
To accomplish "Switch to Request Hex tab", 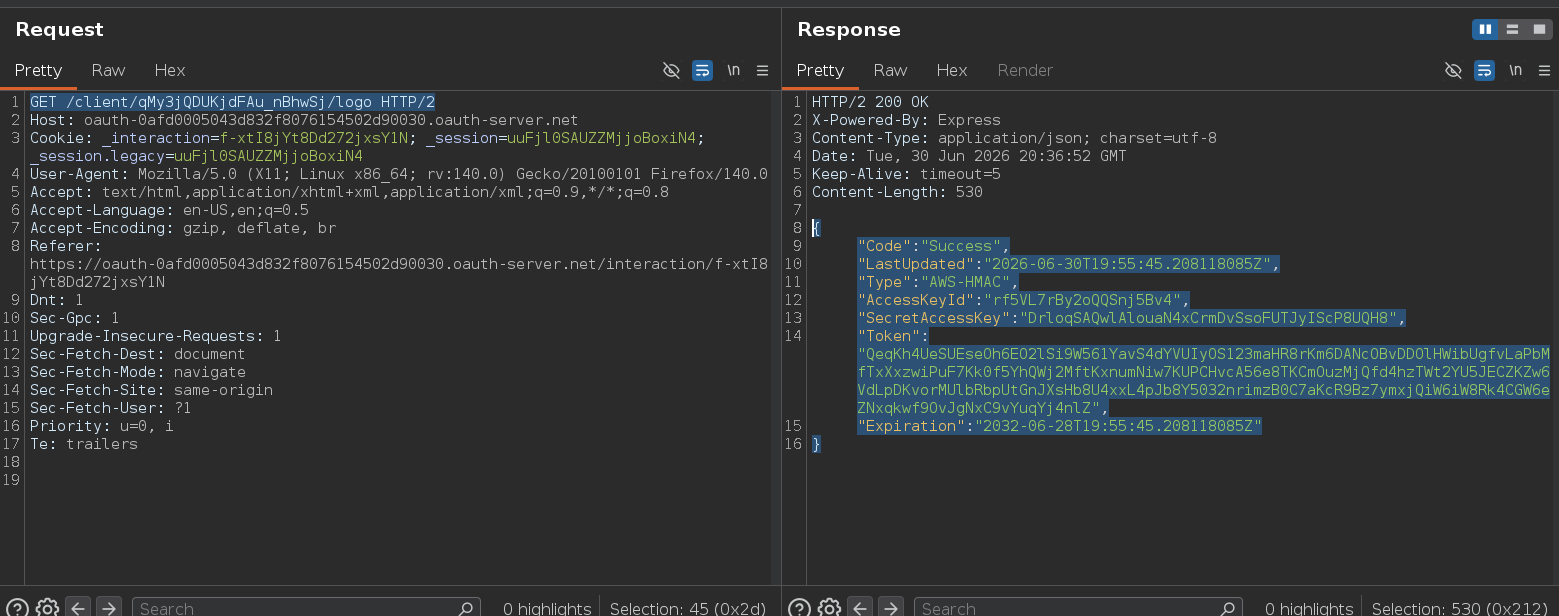I will coord(170,70).
